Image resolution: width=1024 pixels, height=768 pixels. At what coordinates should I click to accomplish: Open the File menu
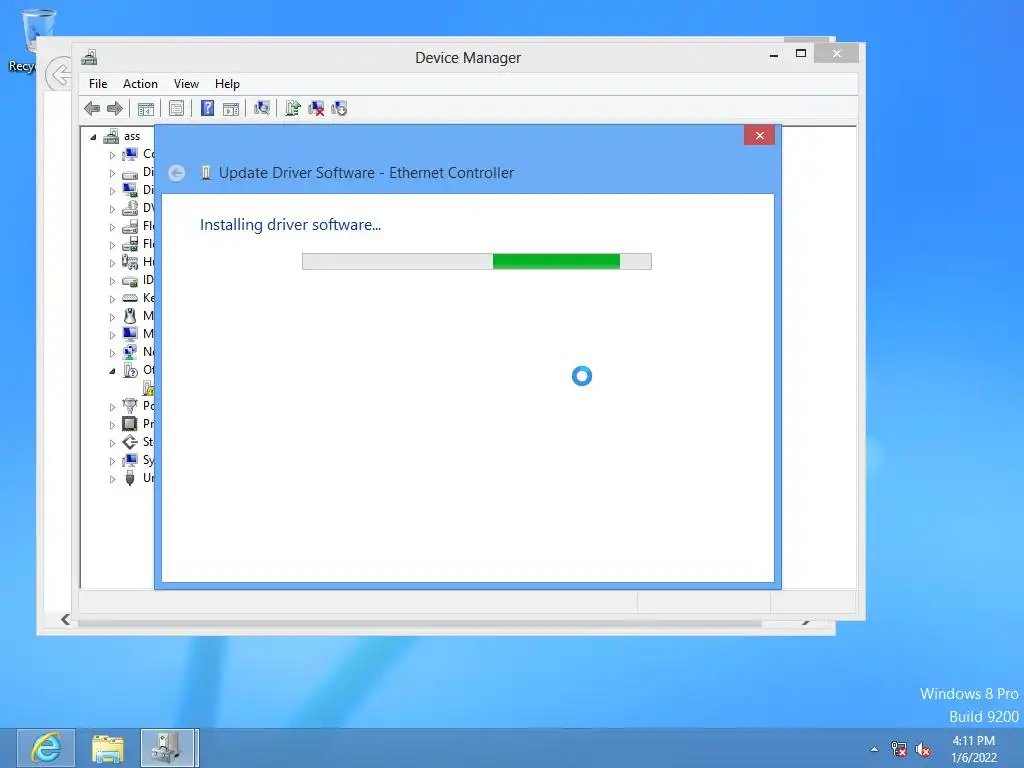click(98, 84)
